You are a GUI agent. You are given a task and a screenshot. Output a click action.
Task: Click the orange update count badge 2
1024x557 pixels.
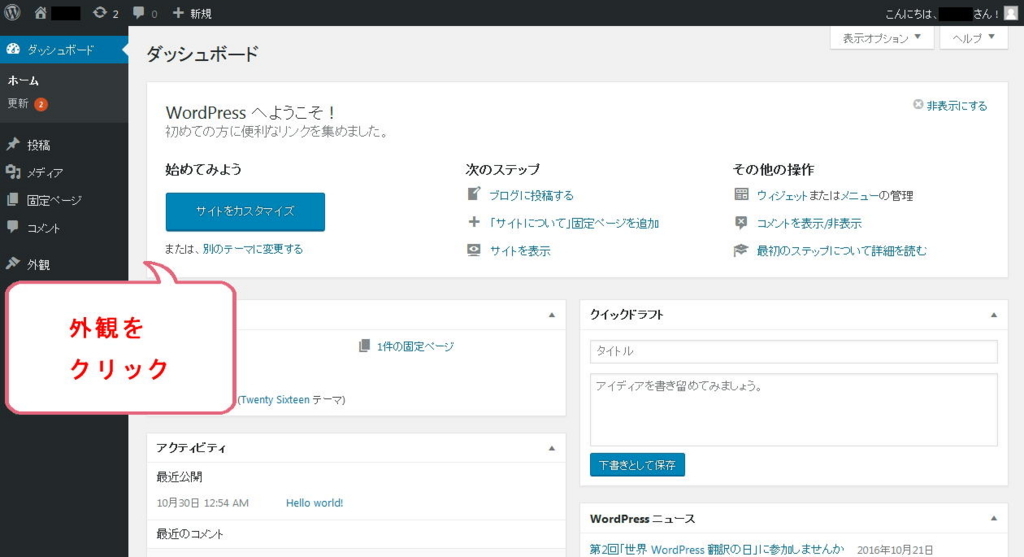(40, 104)
